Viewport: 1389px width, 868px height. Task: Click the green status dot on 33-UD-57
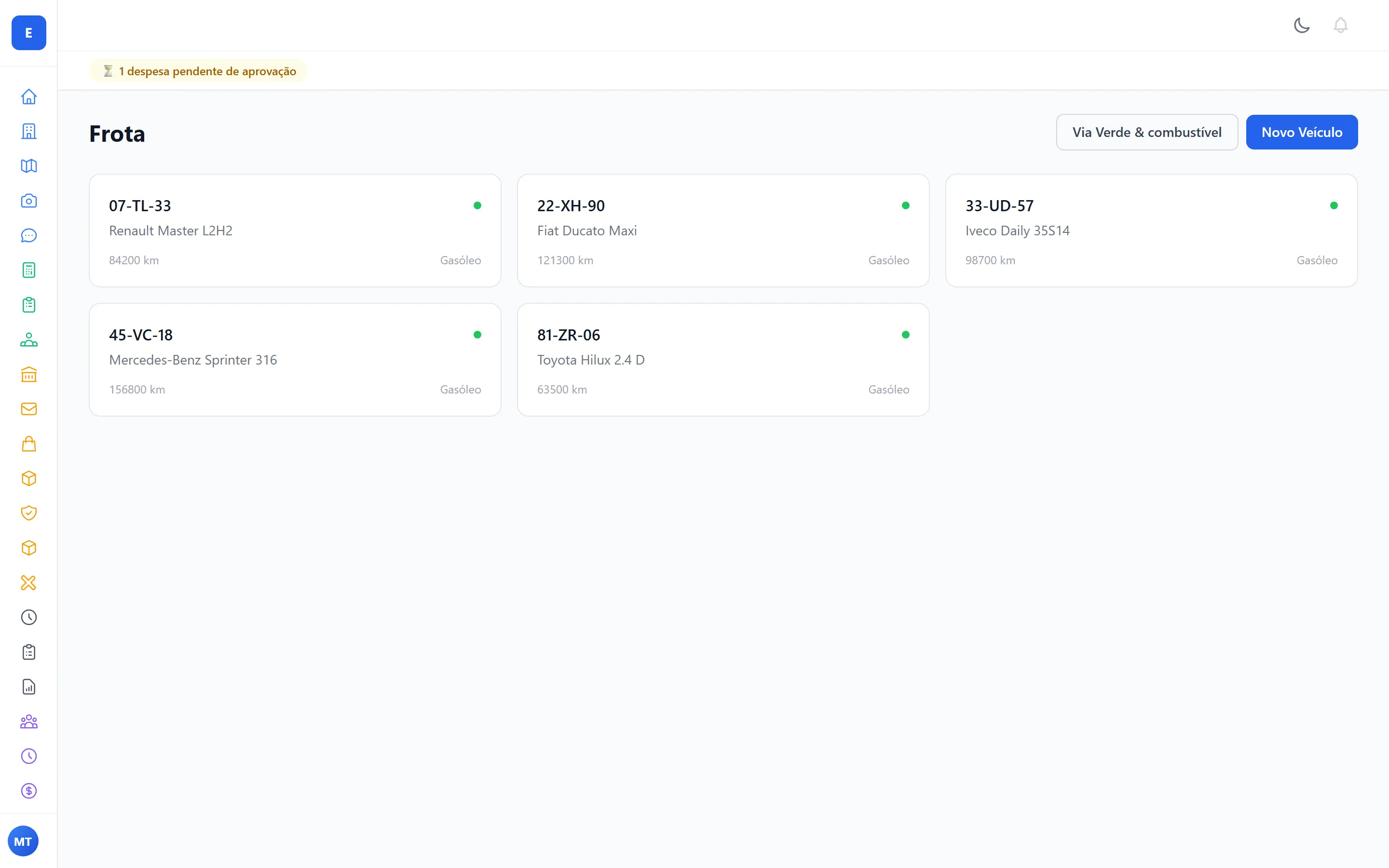[x=1334, y=205]
